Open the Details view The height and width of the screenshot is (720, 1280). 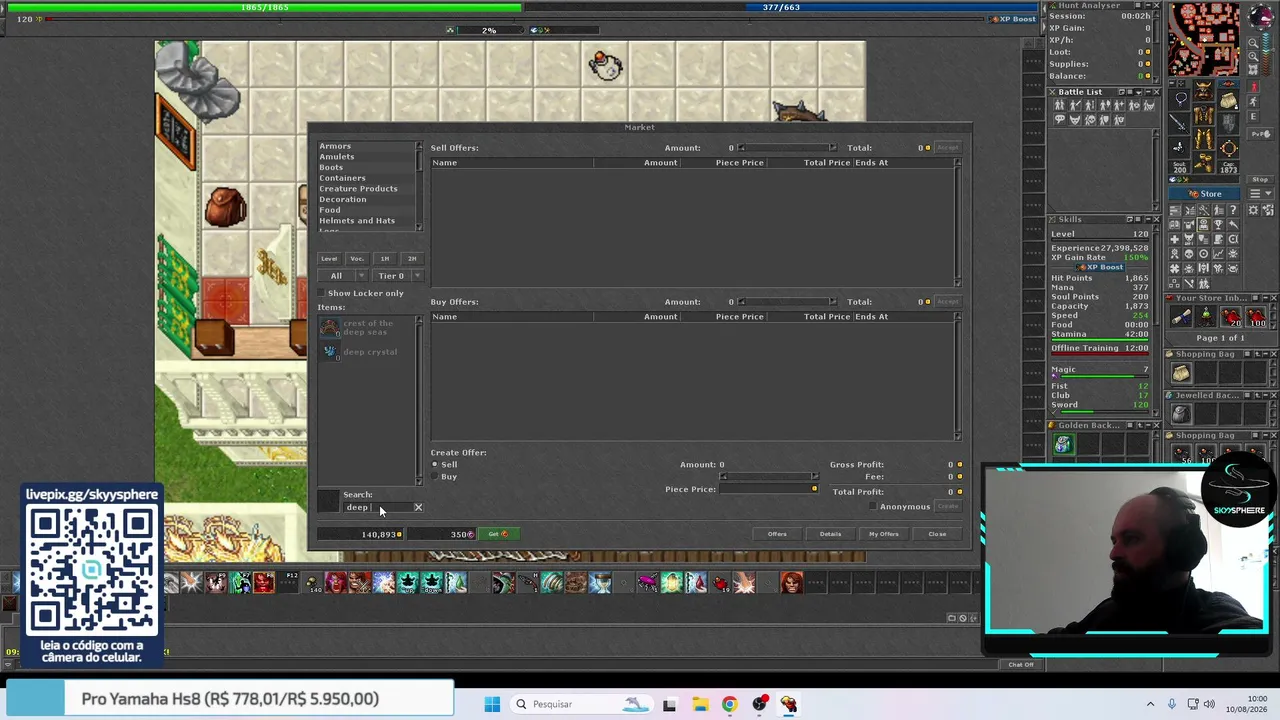tap(830, 534)
